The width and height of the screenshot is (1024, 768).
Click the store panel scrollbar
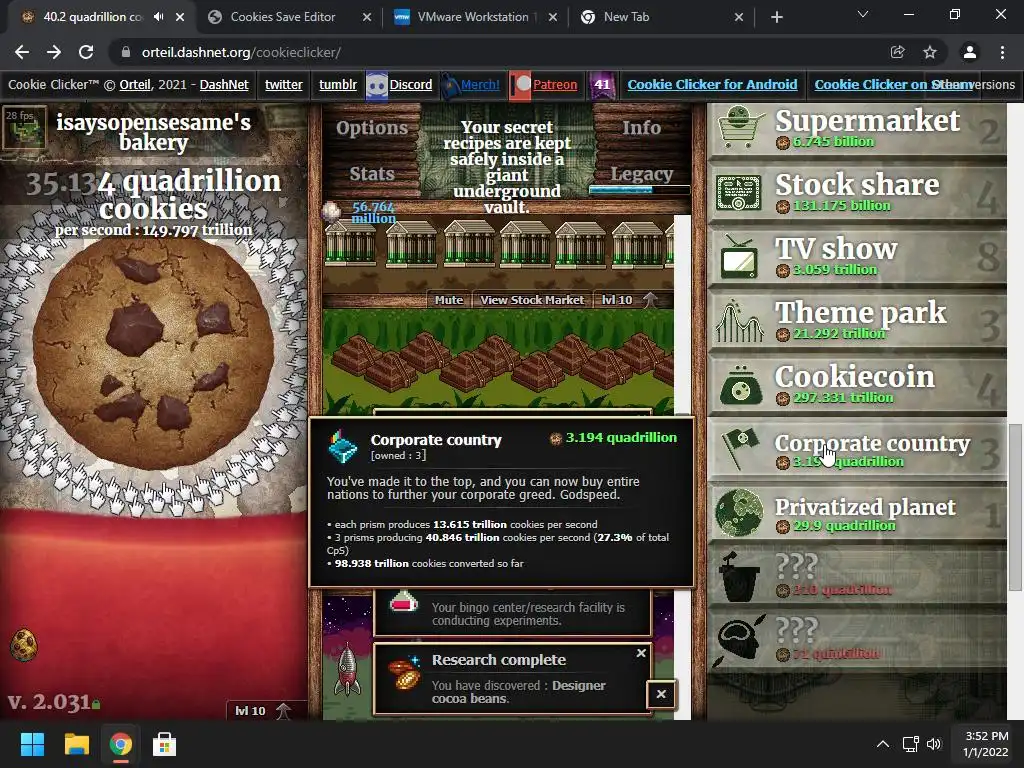click(1015, 507)
